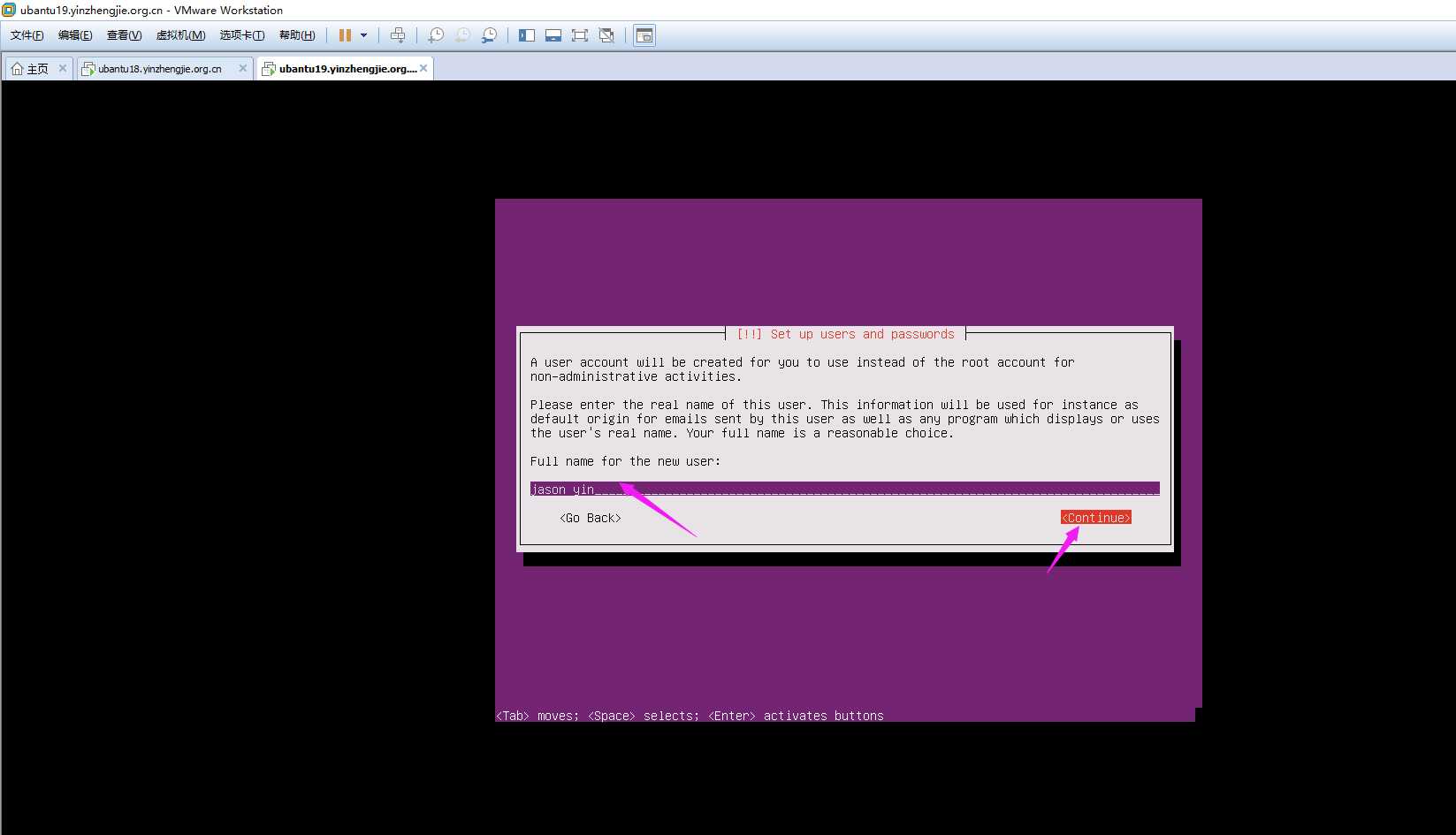
Task: Click the <Continue> button
Action: (x=1096, y=518)
